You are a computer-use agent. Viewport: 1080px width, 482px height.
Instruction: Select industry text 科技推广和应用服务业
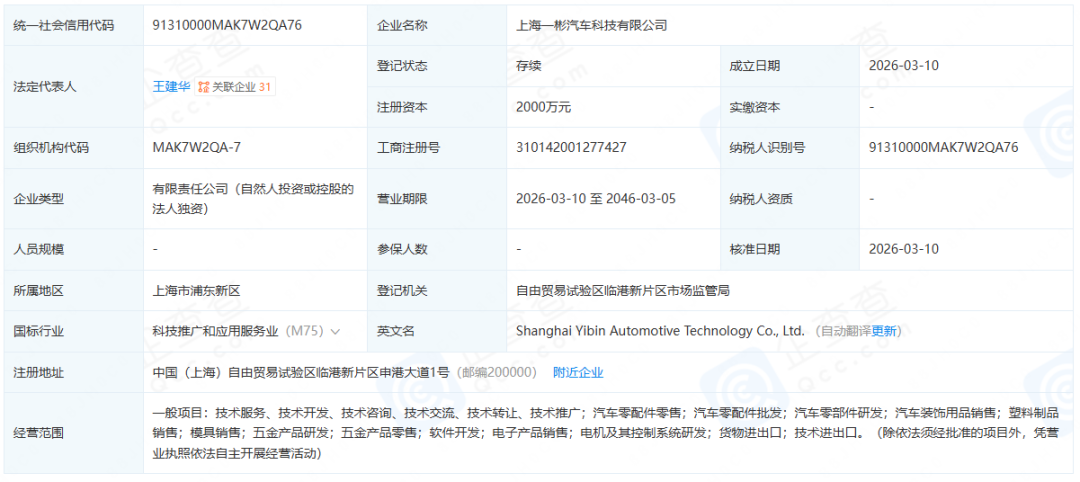[x=216, y=331]
